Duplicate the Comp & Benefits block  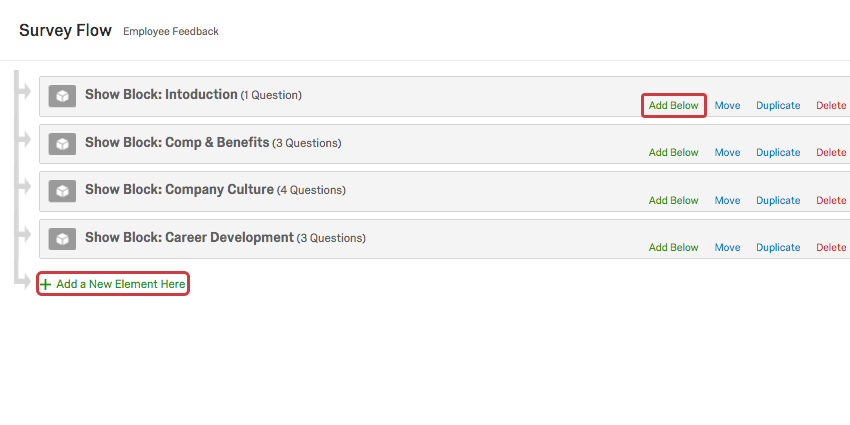778,153
